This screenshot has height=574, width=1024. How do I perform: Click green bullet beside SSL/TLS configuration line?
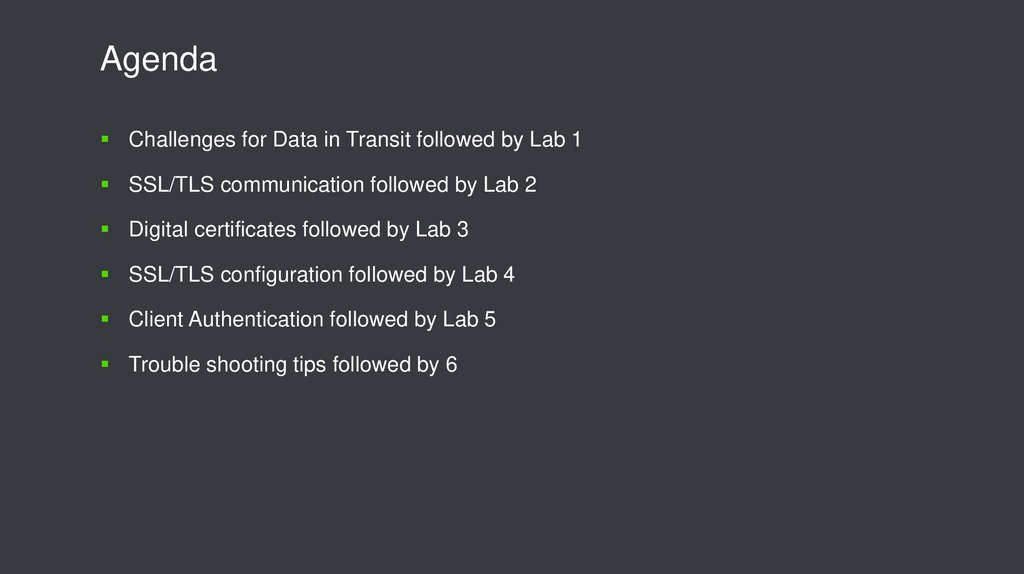[x=104, y=274]
